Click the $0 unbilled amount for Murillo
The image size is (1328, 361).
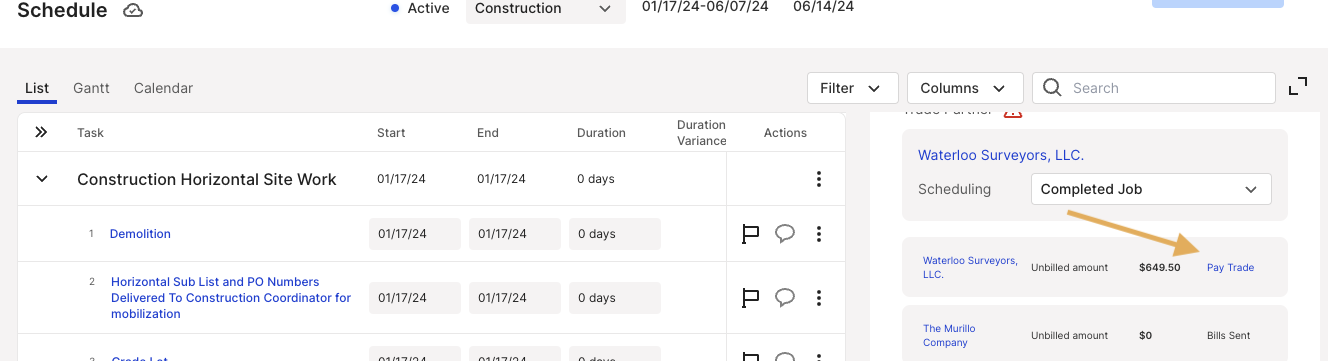(1146, 335)
